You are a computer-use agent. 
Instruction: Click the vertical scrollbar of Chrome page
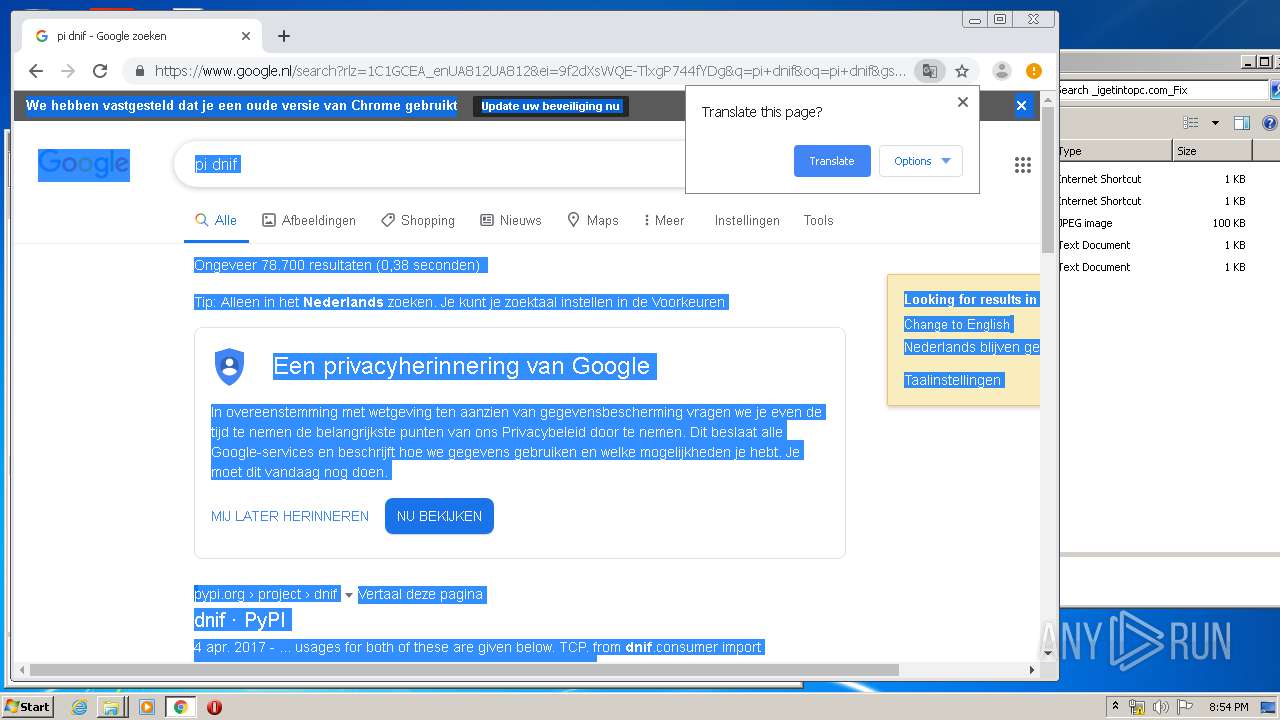(x=1048, y=180)
